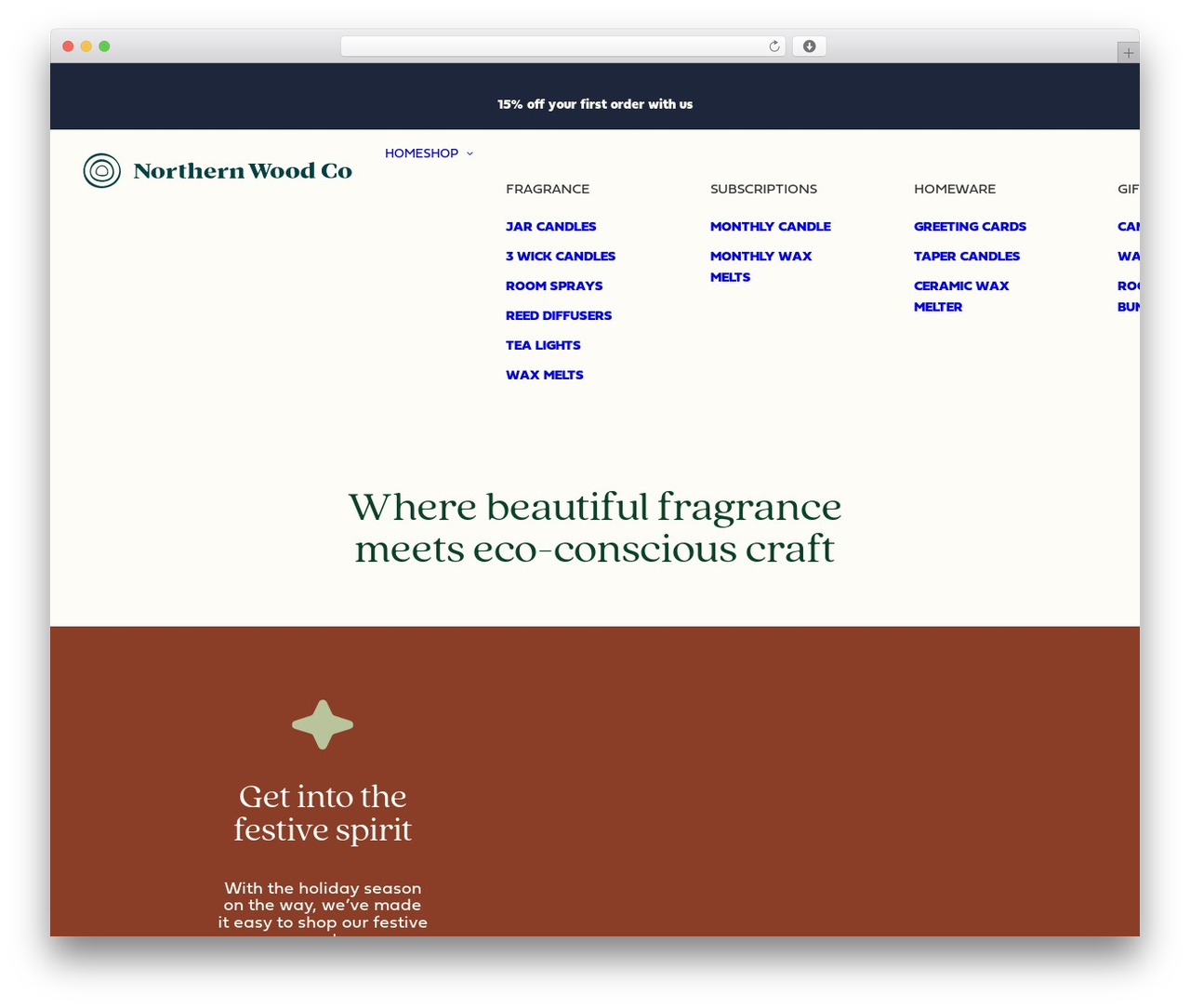Click the green fullscreen window button
This screenshot has width=1190, height=1008.
click(104, 46)
